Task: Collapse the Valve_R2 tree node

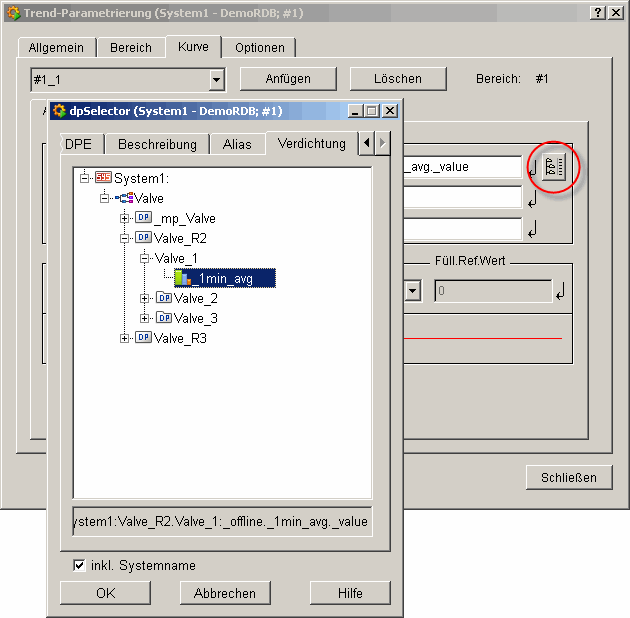Action: [x=125, y=238]
